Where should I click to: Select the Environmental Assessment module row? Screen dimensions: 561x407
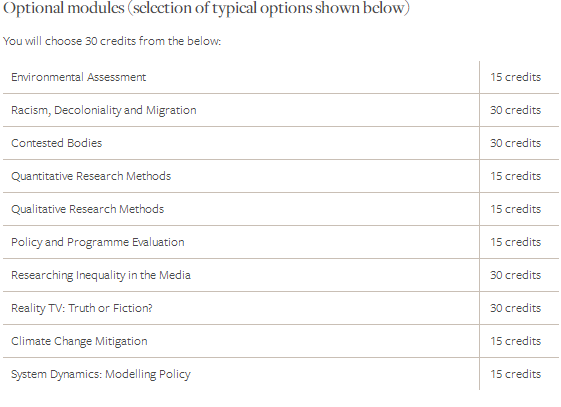coord(281,77)
